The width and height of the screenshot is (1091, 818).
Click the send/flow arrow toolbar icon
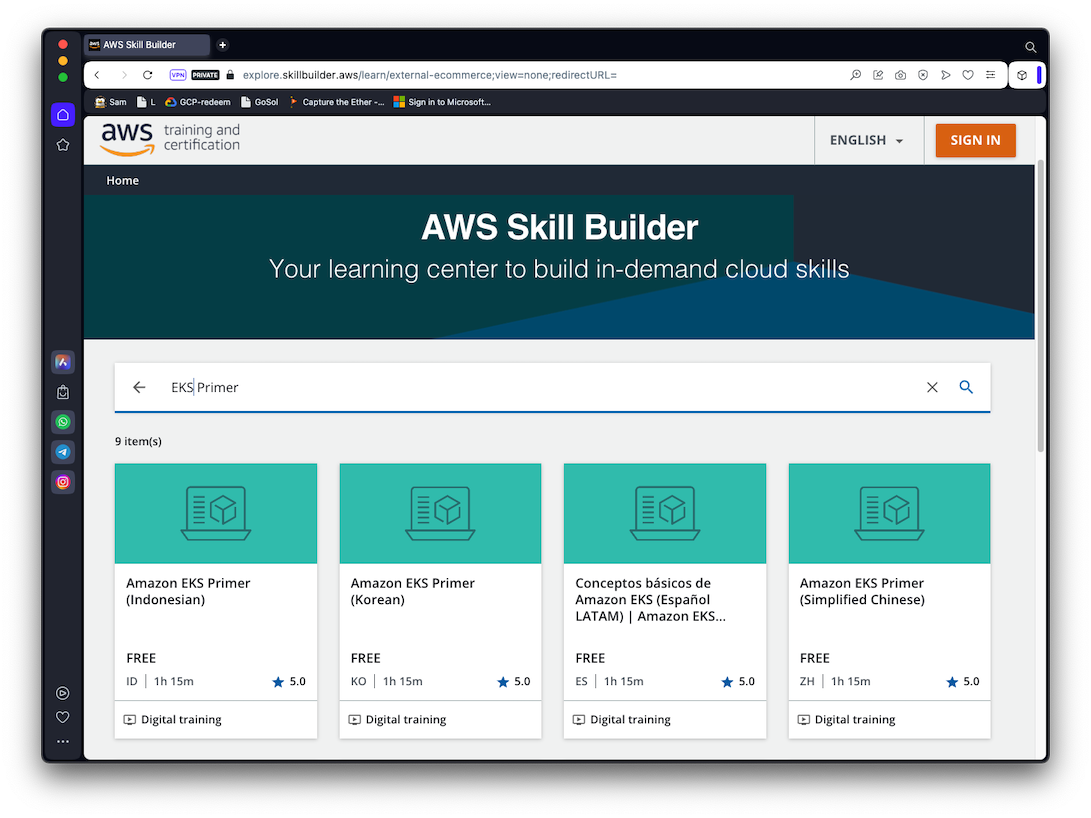point(946,75)
